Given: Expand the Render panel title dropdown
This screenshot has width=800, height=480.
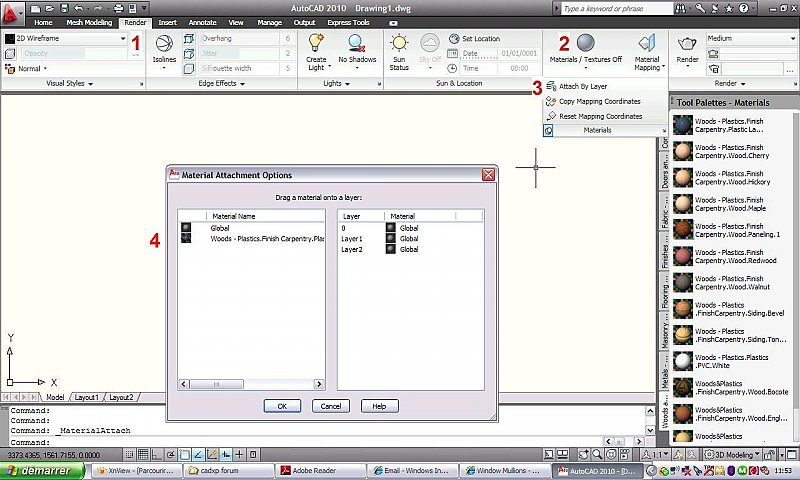Looking at the screenshot, I should pos(730,83).
